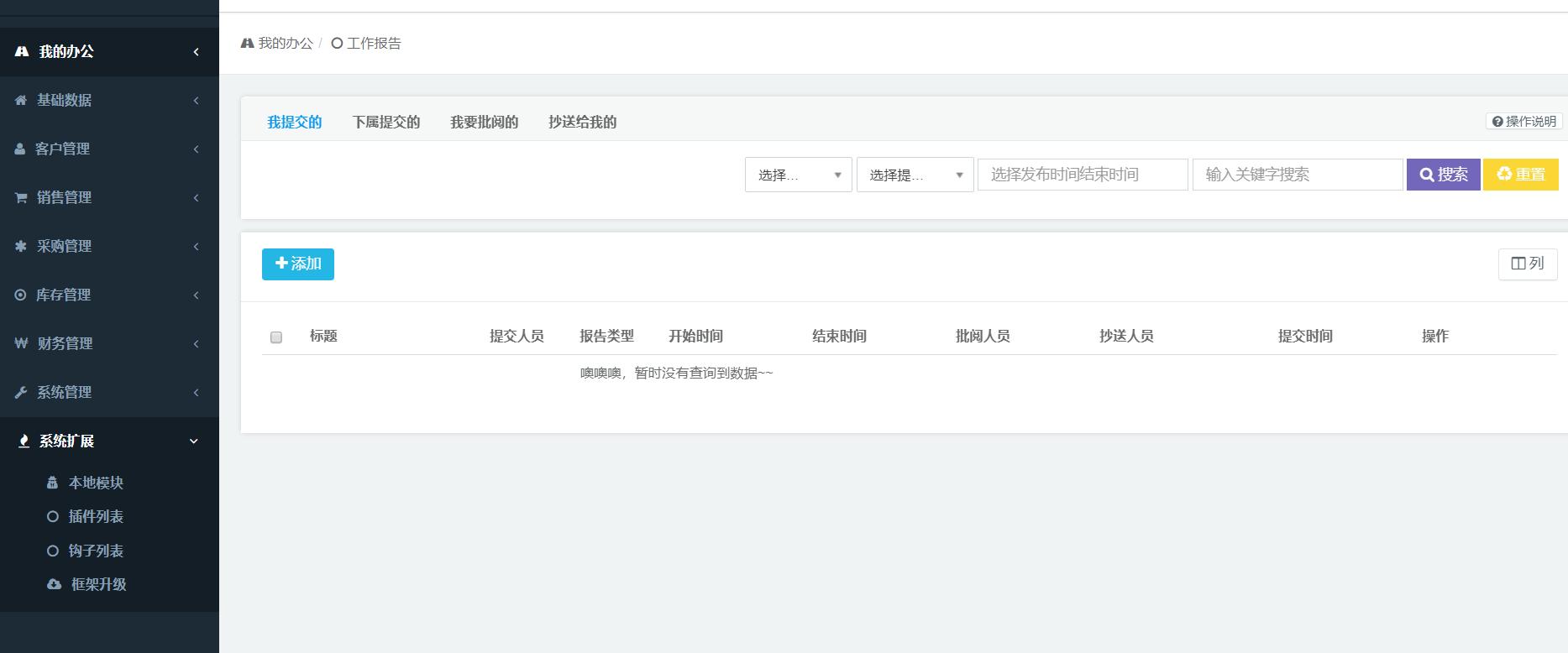Open the 列 column selector button
1568x653 pixels.
[1528, 264]
